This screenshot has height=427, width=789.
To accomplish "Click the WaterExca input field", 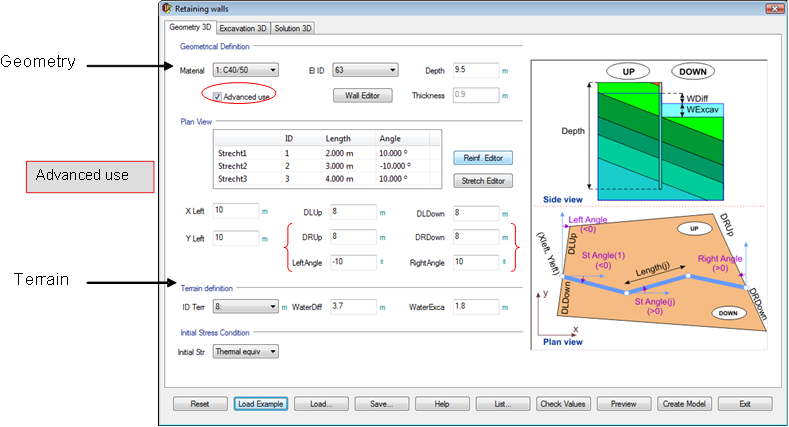I will [476, 306].
